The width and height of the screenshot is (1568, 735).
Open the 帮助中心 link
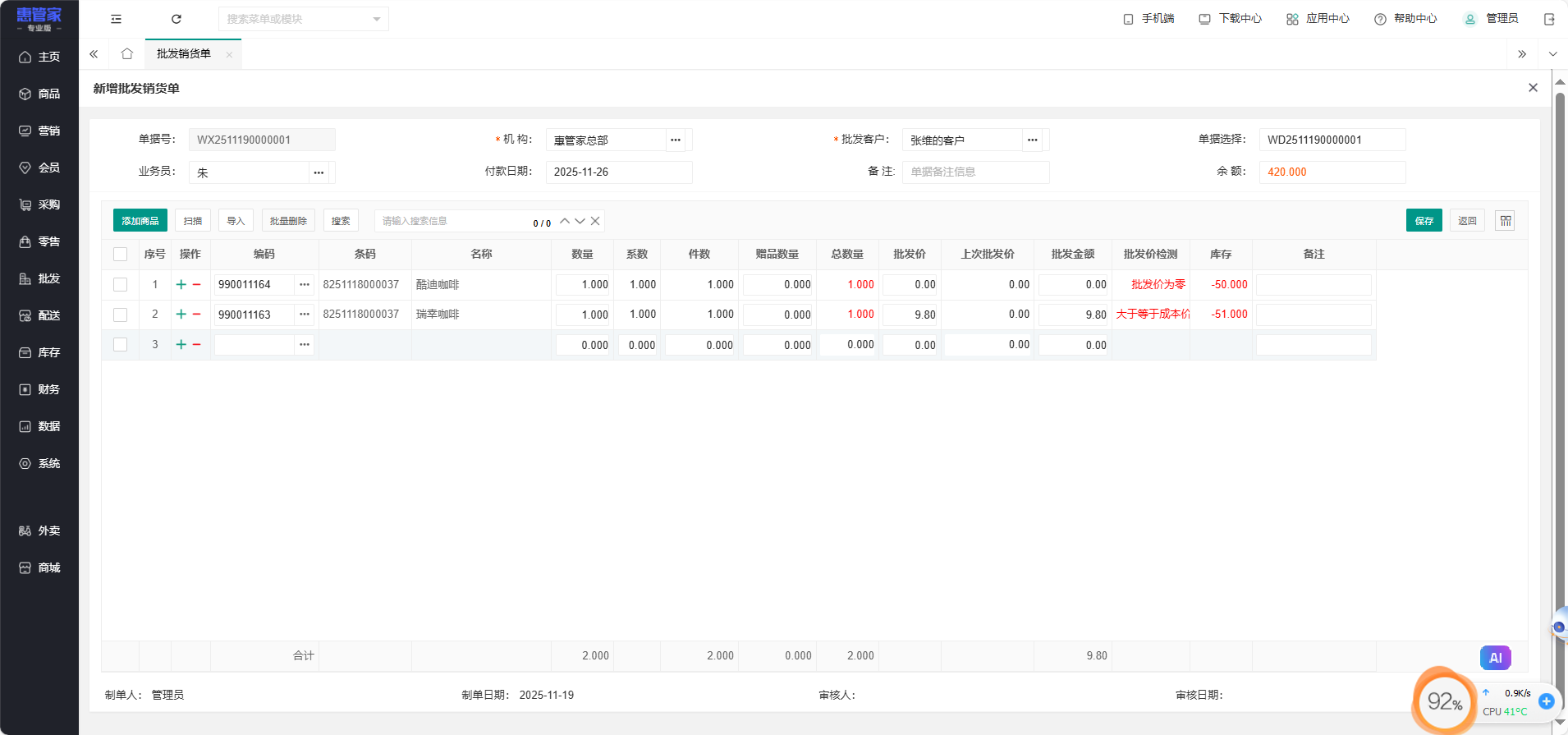(1405, 19)
